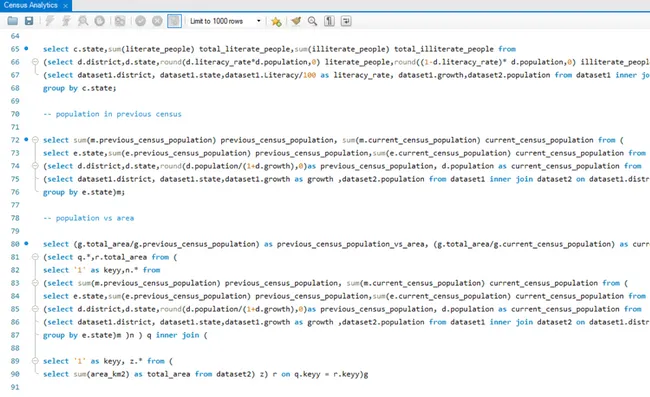Stop the running query

click(99, 21)
